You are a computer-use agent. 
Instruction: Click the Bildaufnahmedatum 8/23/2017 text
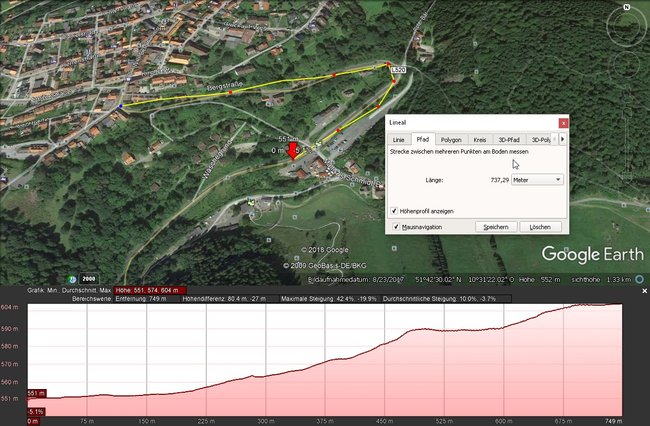(x=356, y=280)
